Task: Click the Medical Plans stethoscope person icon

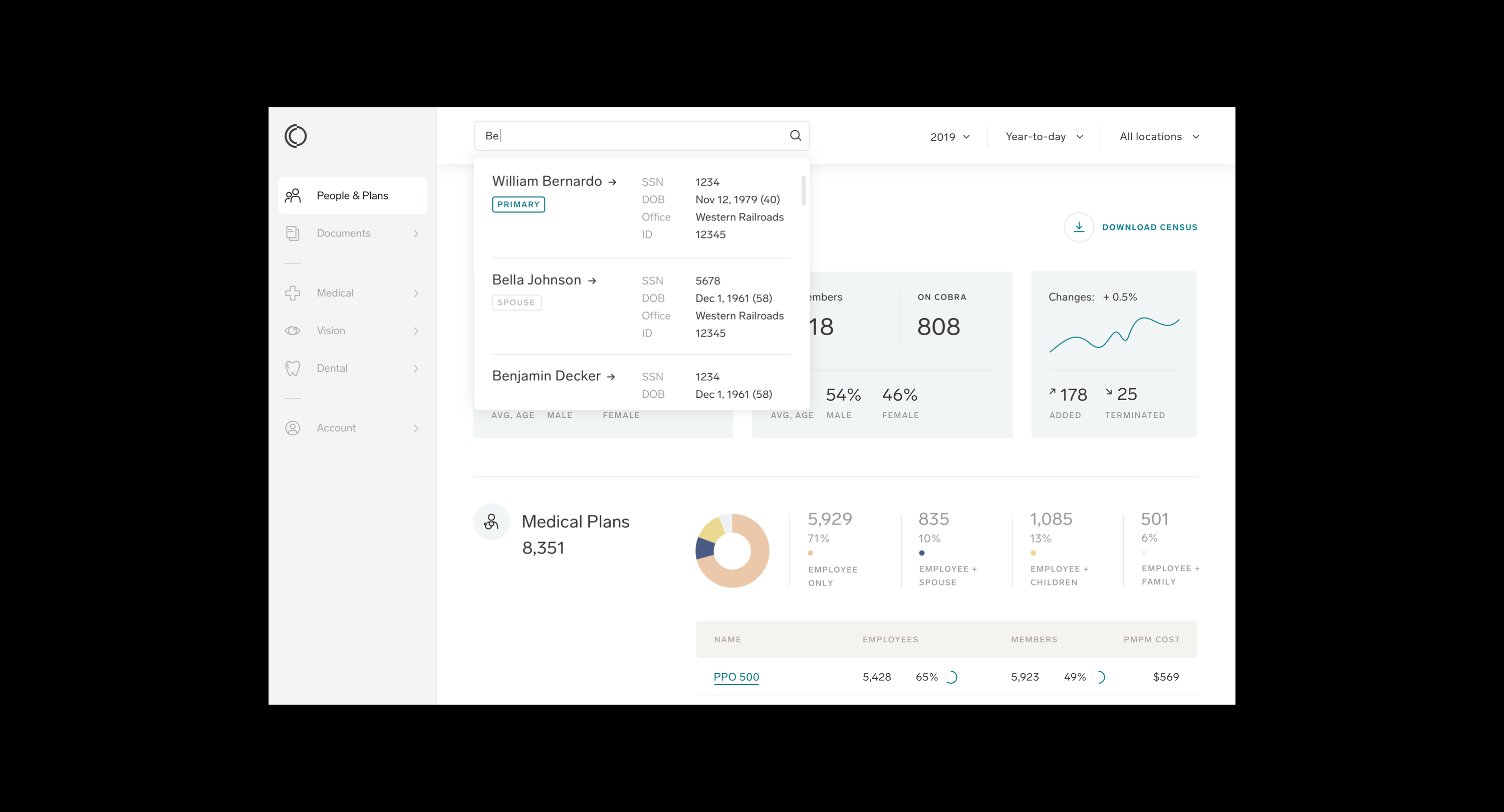Action: (491, 521)
